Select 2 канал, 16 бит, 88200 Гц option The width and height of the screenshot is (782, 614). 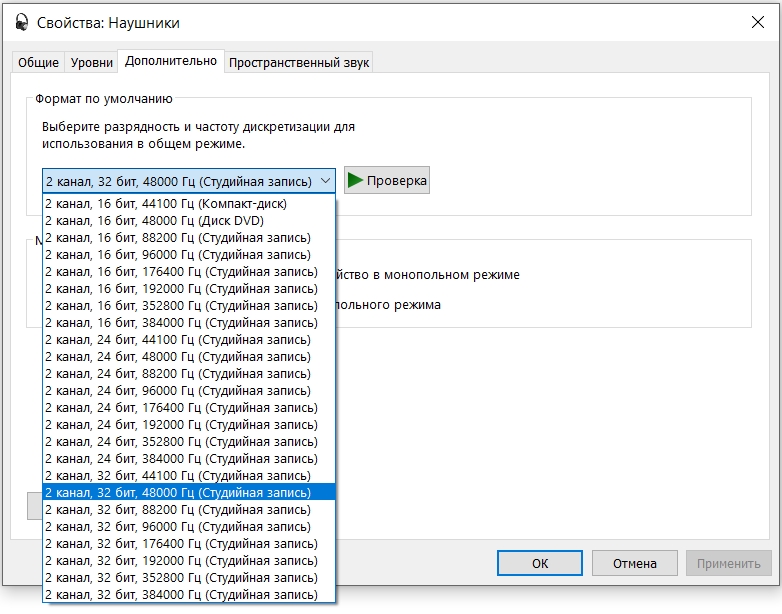tap(189, 237)
